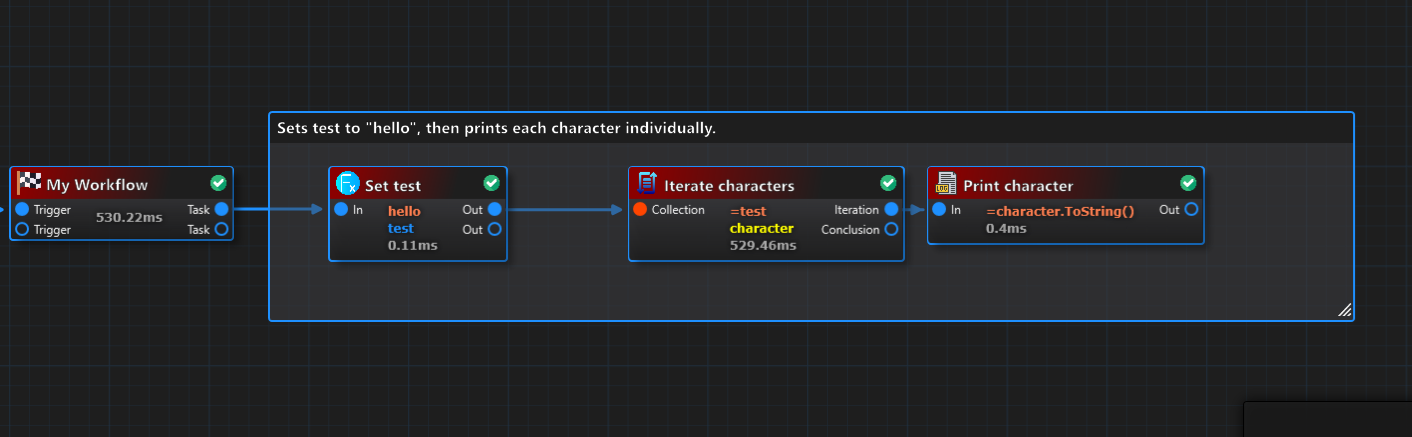
Task: Select the Iterate characters node title
Action: coord(729,185)
